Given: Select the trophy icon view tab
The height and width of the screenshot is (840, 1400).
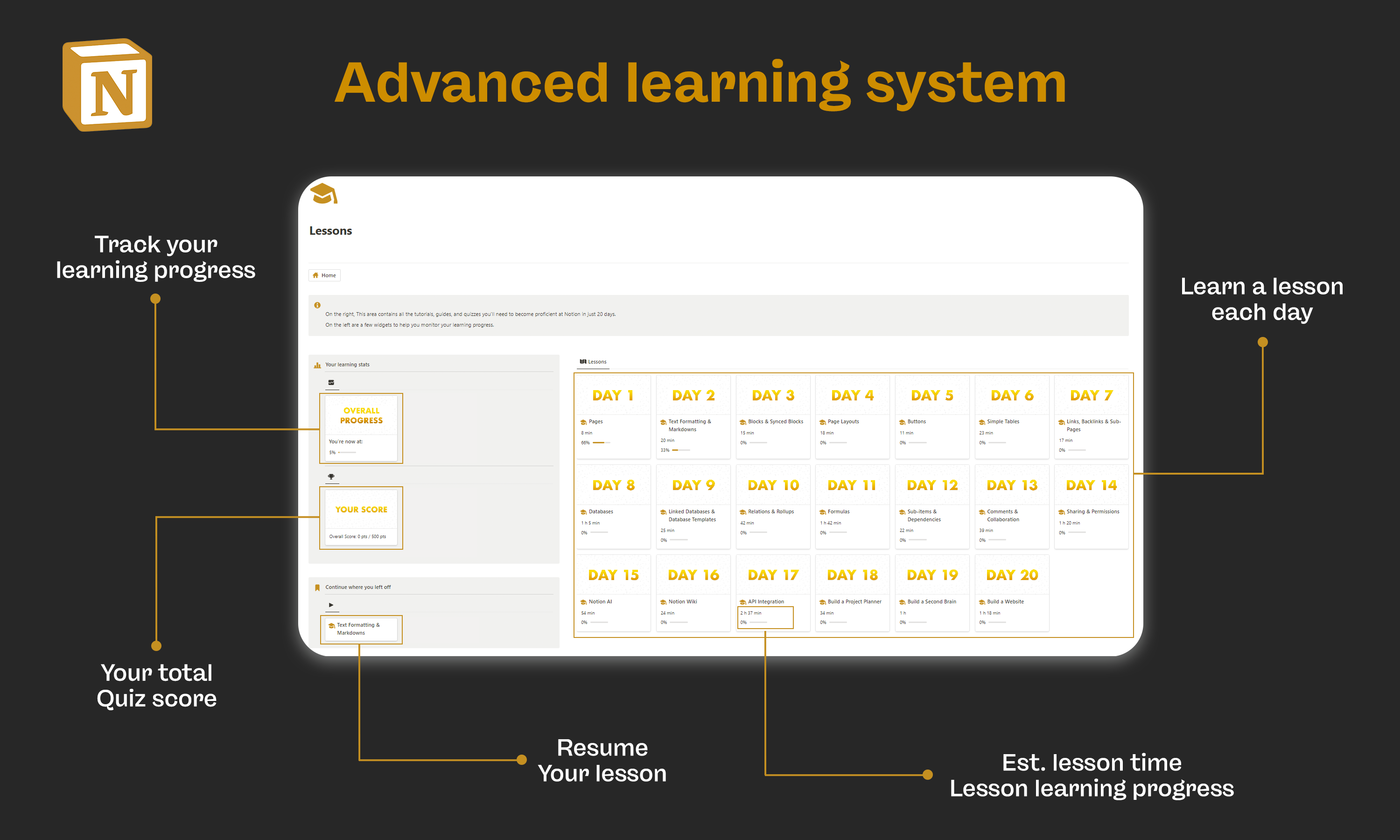Looking at the screenshot, I should pos(332,476).
